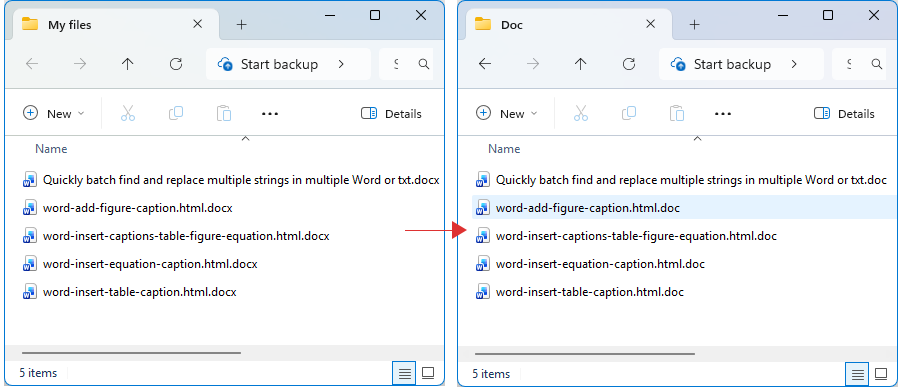Click Word icon of word-insert-table-caption.html.docx
This screenshot has width=900, height=387.
point(29,292)
